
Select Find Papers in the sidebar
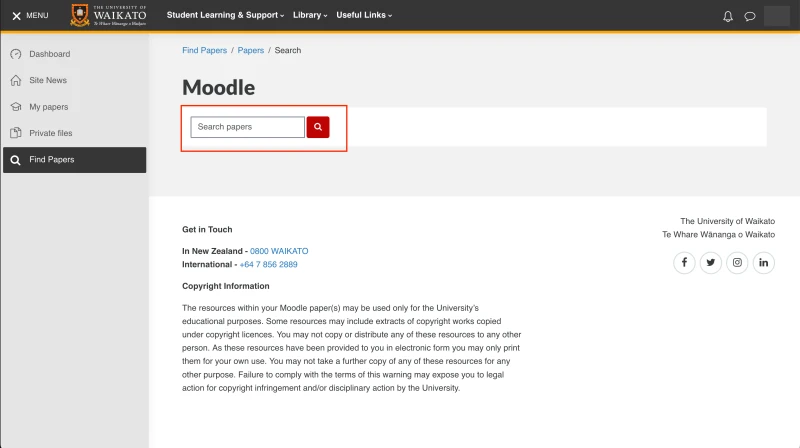74,160
